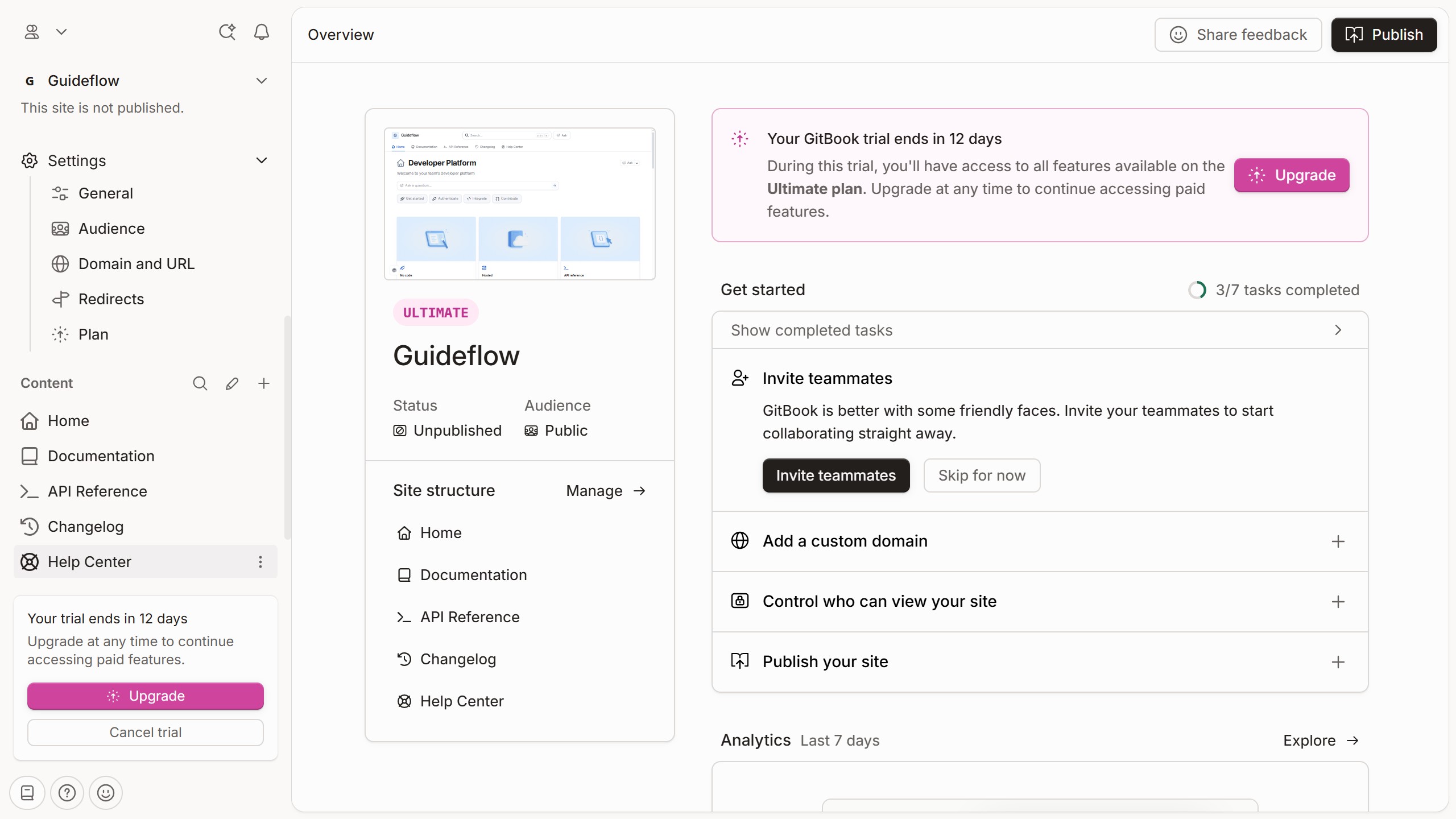The width and height of the screenshot is (1456, 819).
Task: Click the smiley feedback icon at bottom
Action: pyautogui.click(x=106, y=793)
